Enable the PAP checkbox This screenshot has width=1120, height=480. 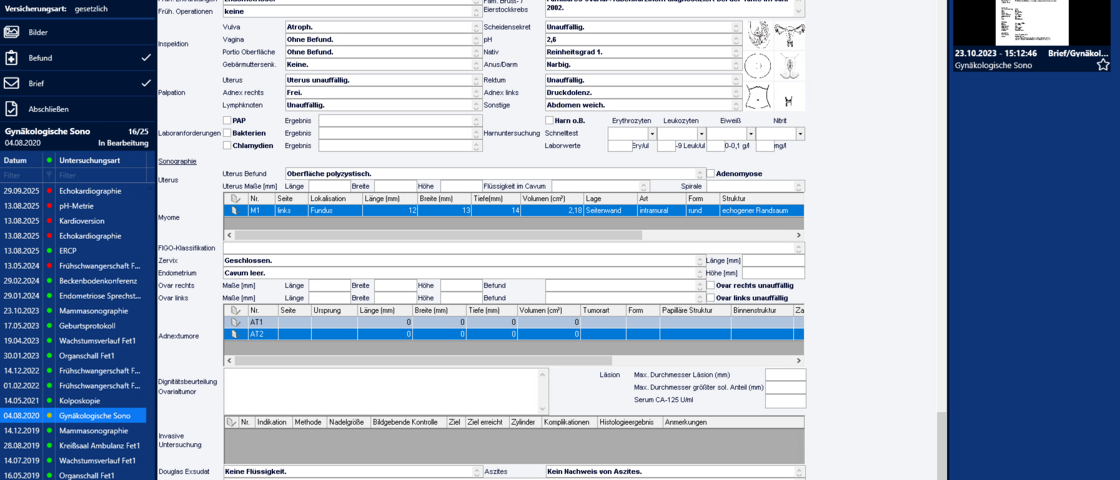[x=227, y=121]
